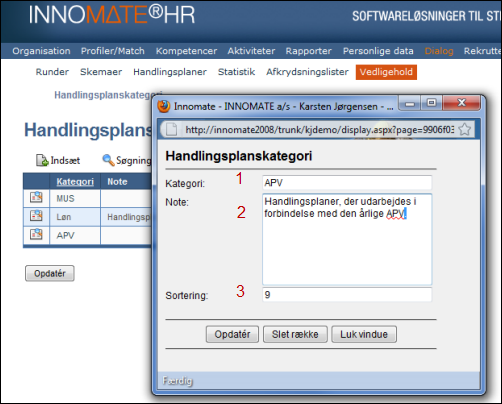This screenshot has height=404, width=502.
Task: Open edit icon for Løn row
Action: click(x=36, y=216)
